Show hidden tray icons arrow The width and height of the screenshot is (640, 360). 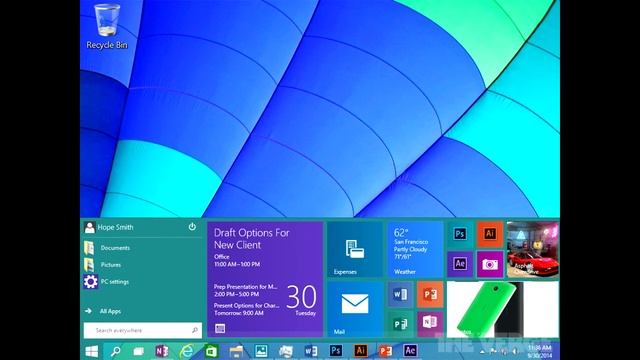point(482,351)
